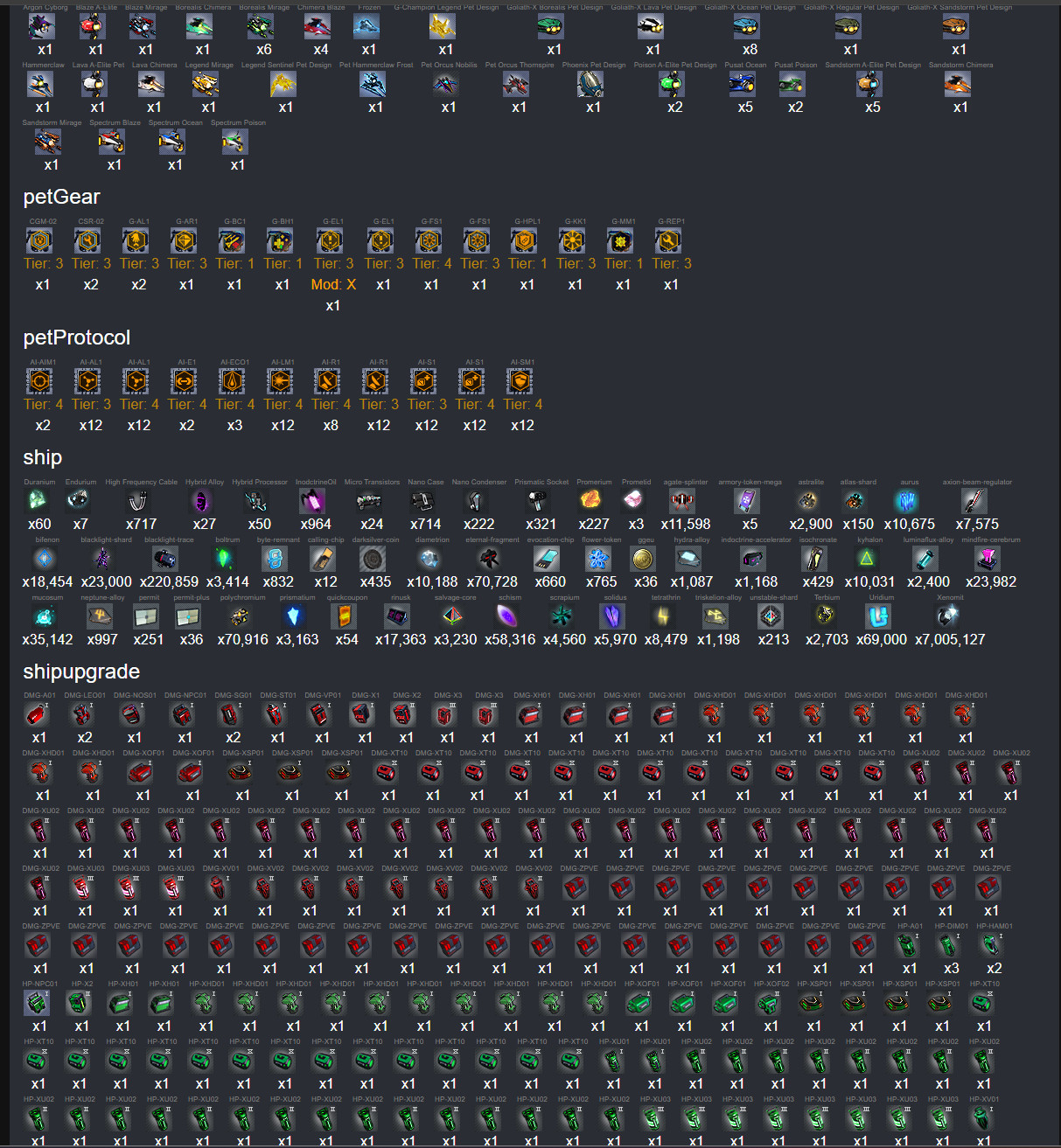Select the Nano Case item icon
The height and width of the screenshot is (1148, 1061).
point(423,502)
